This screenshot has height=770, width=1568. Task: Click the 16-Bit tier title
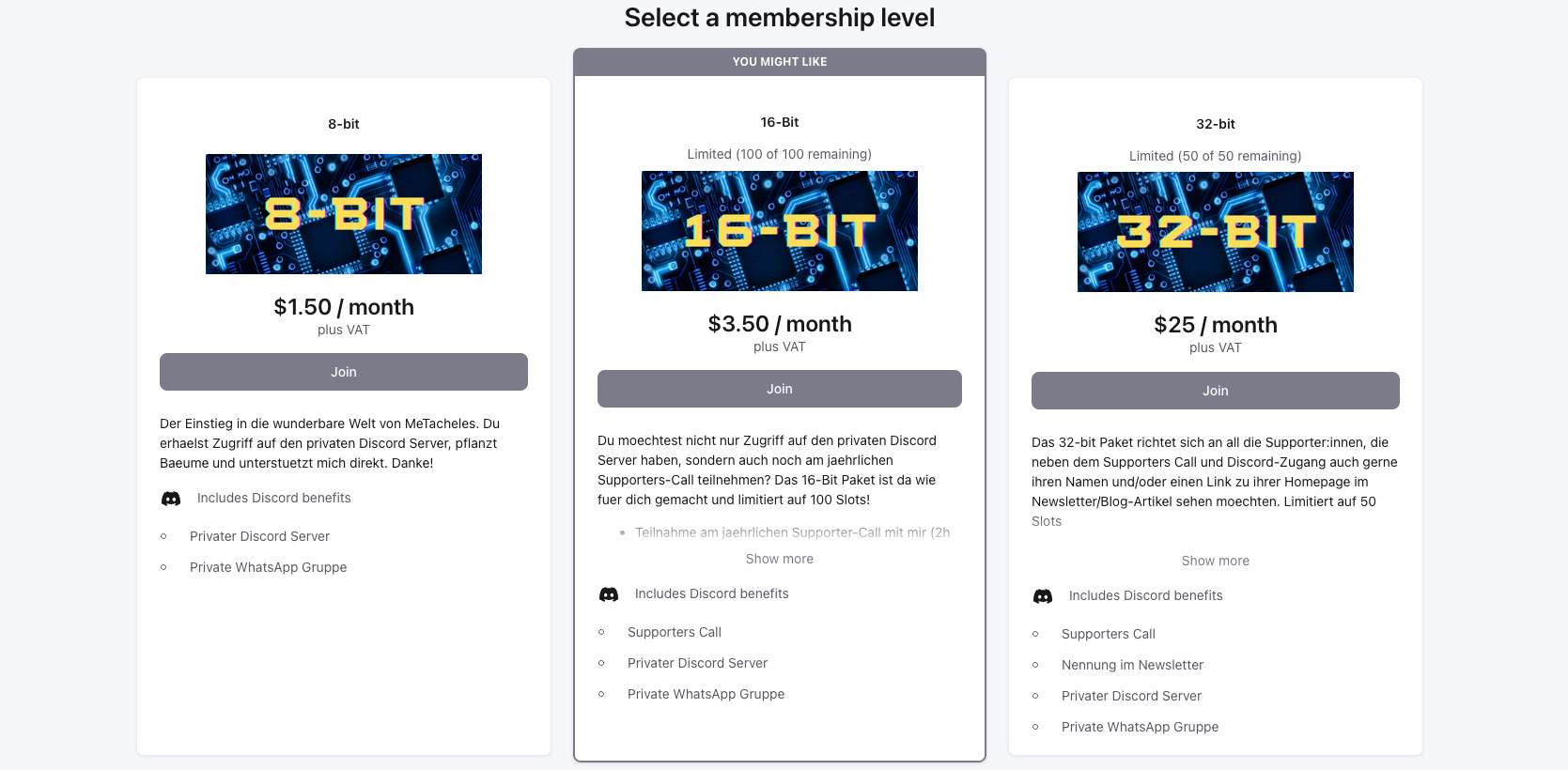click(x=780, y=122)
